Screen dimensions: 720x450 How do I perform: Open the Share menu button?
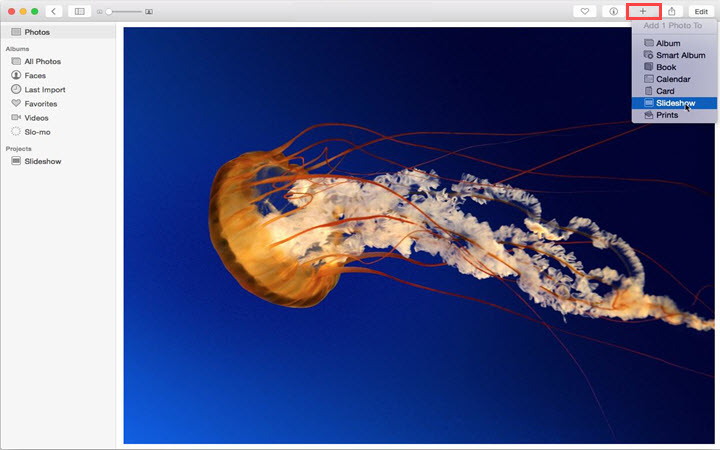(x=672, y=11)
